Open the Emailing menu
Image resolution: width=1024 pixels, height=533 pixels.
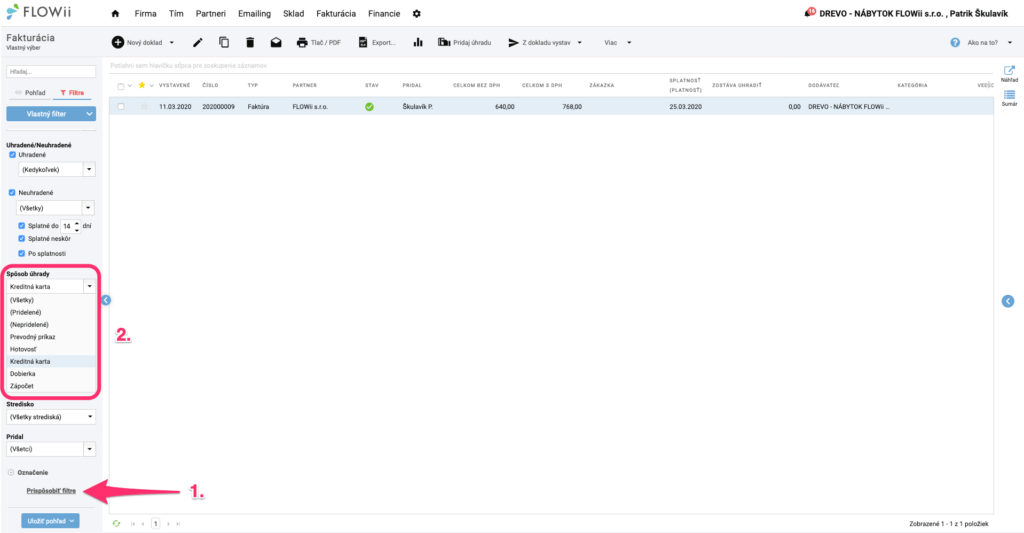[x=254, y=14]
